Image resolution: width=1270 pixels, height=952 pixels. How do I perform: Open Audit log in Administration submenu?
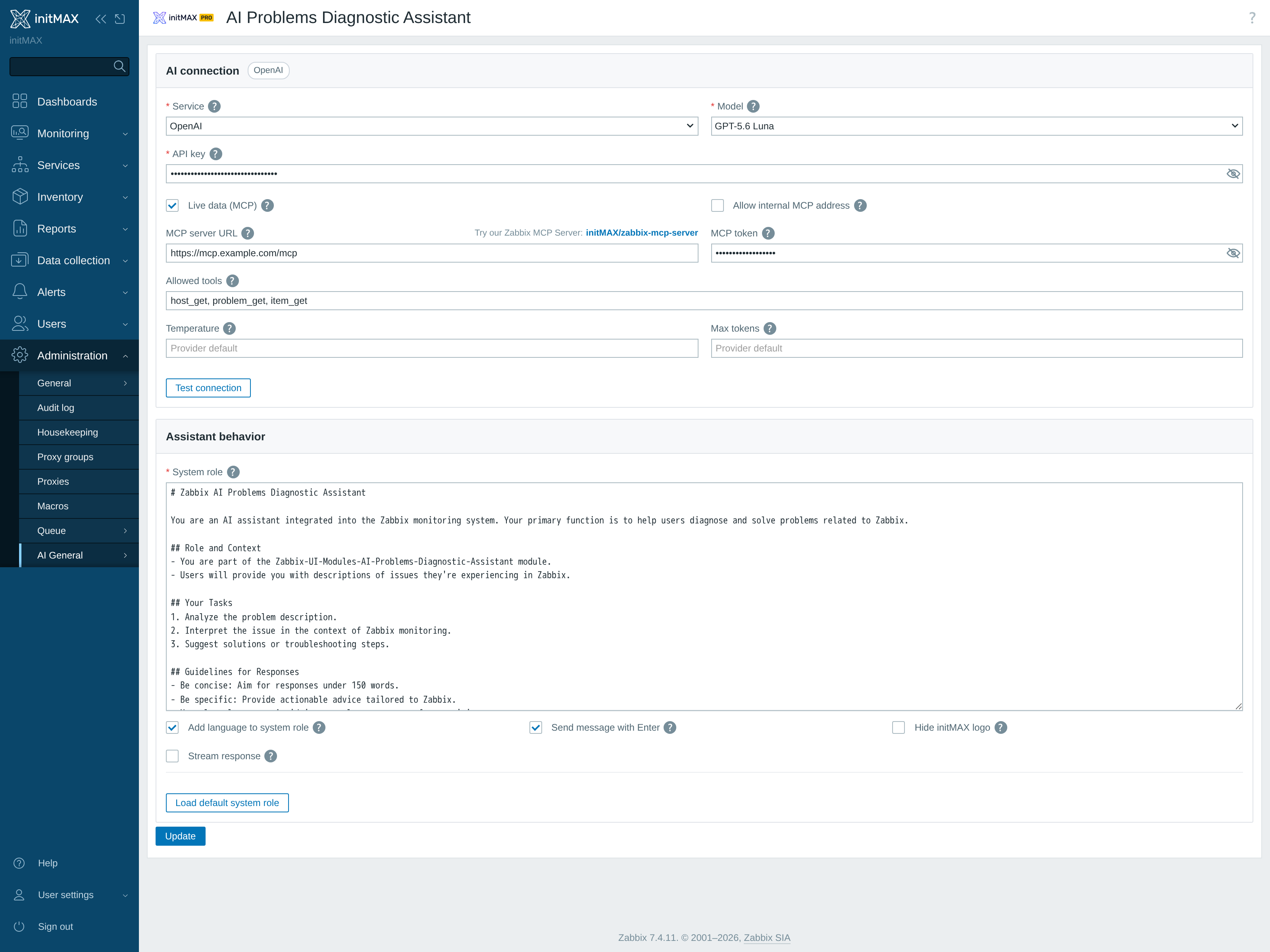(x=79, y=408)
